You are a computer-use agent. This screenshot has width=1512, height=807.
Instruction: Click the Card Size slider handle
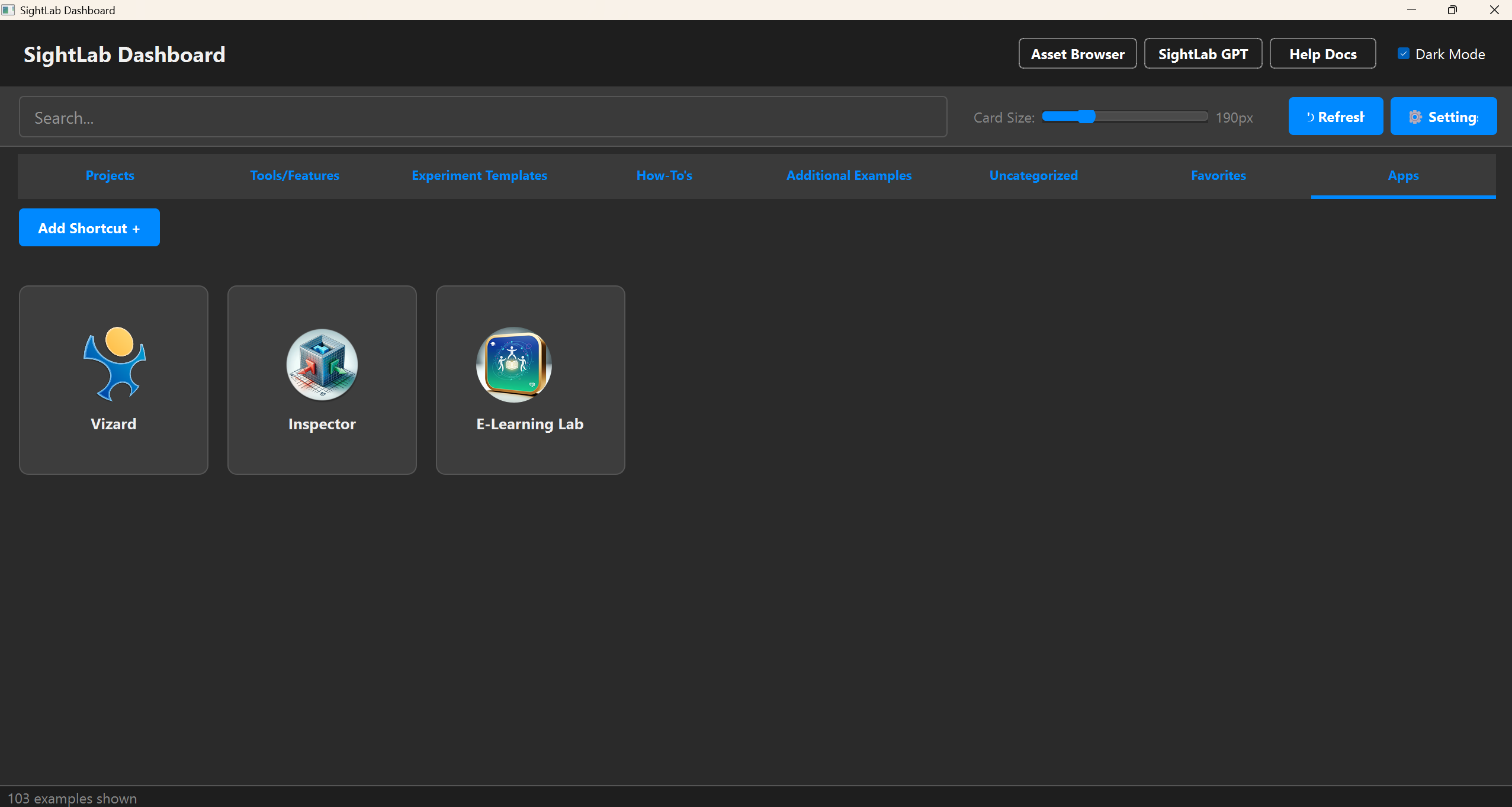1086,117
